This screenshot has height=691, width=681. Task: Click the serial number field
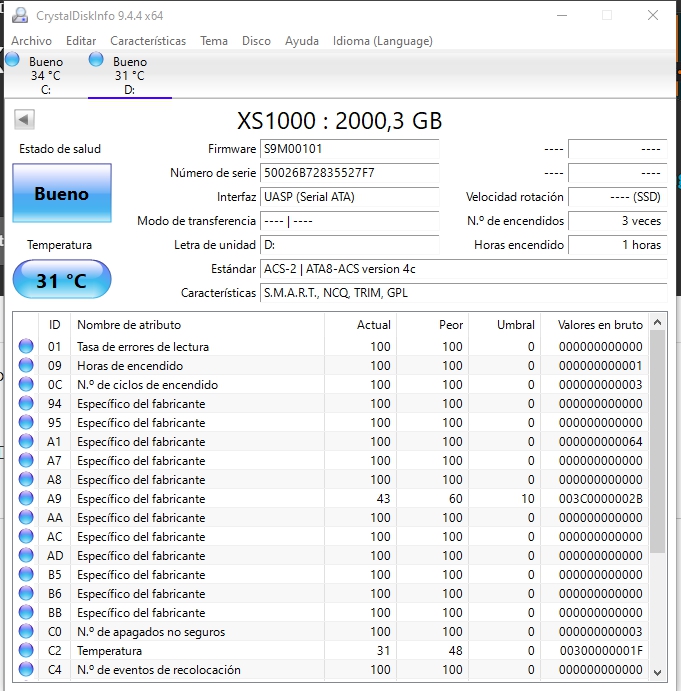(x=350, y=173)
